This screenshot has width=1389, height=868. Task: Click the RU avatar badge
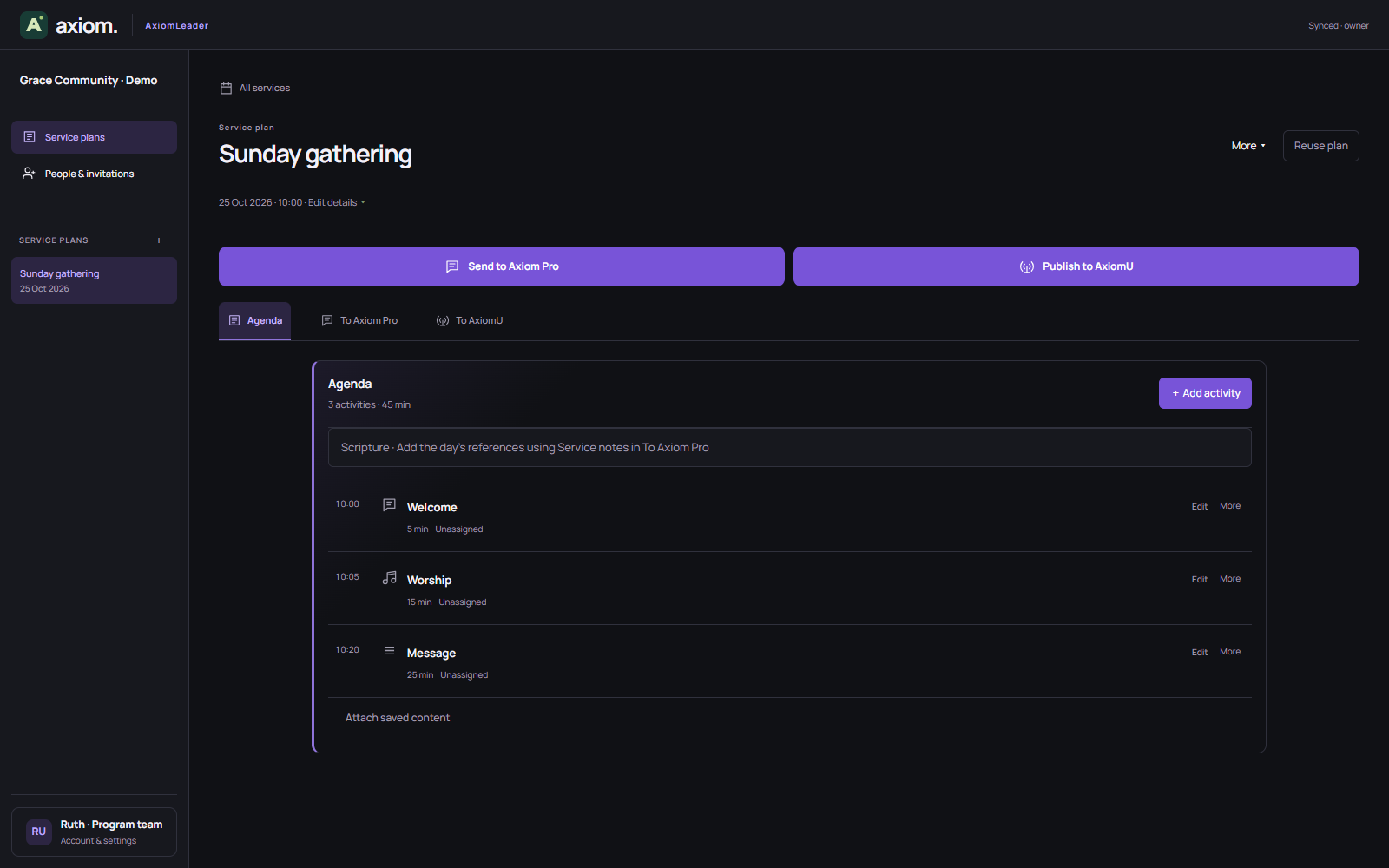tap(39, 832)
